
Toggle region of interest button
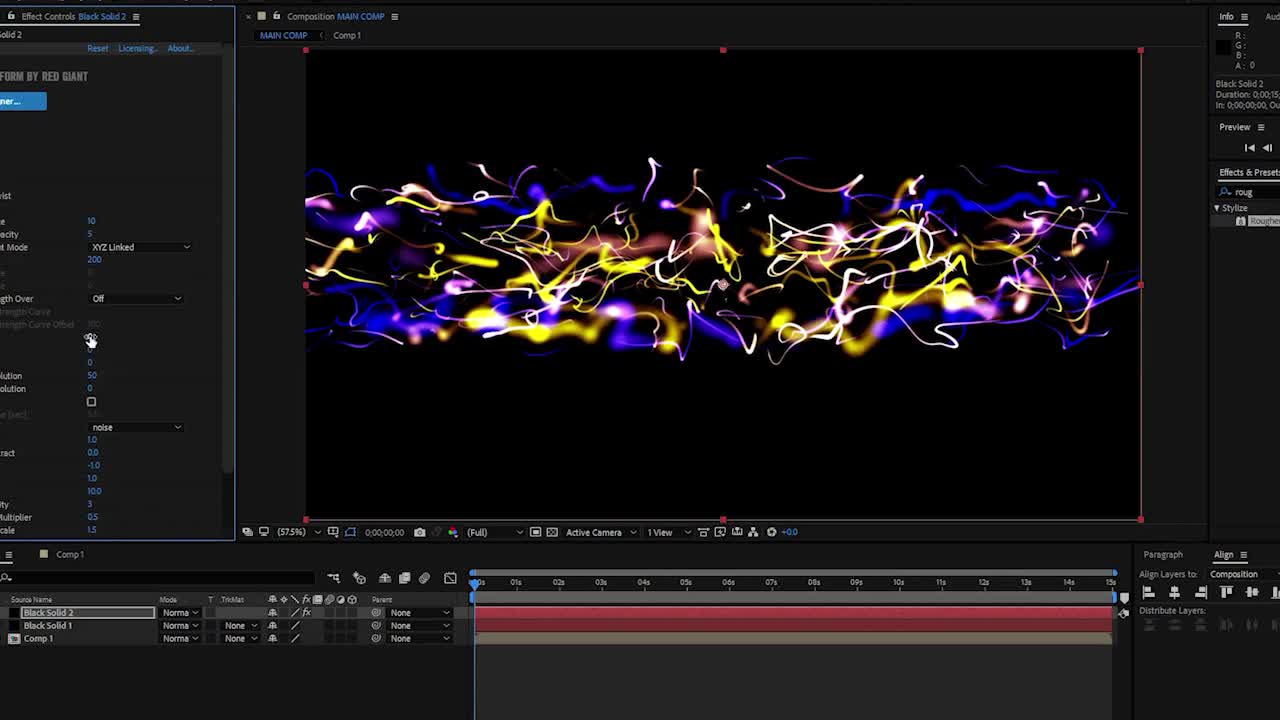[536, 532]
